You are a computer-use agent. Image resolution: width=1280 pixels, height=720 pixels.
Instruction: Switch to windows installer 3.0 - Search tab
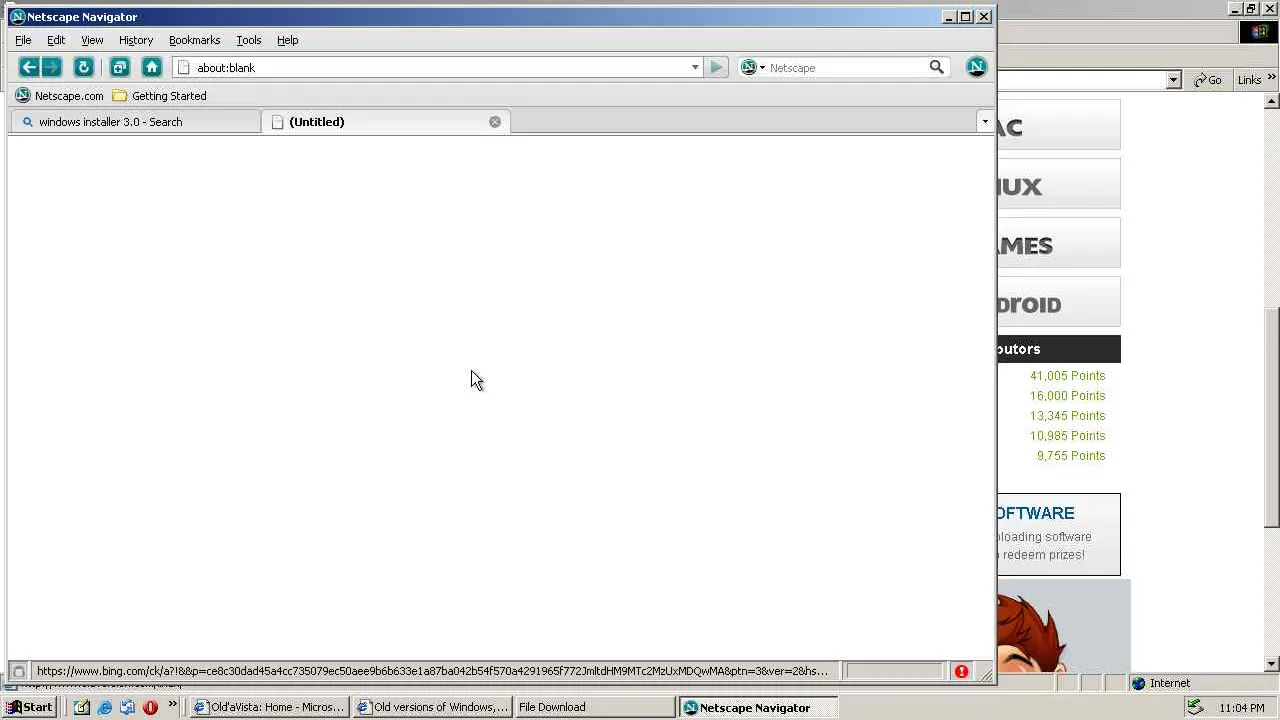point(135,122)
